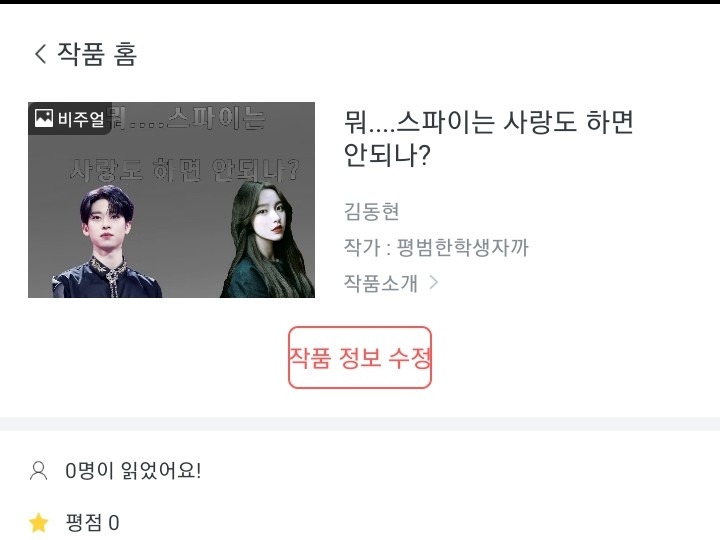Screen dimensions: 720x540
Task: Open author profile 평범한학생자까
Action: pyautogui.click(x=462, y=247)
